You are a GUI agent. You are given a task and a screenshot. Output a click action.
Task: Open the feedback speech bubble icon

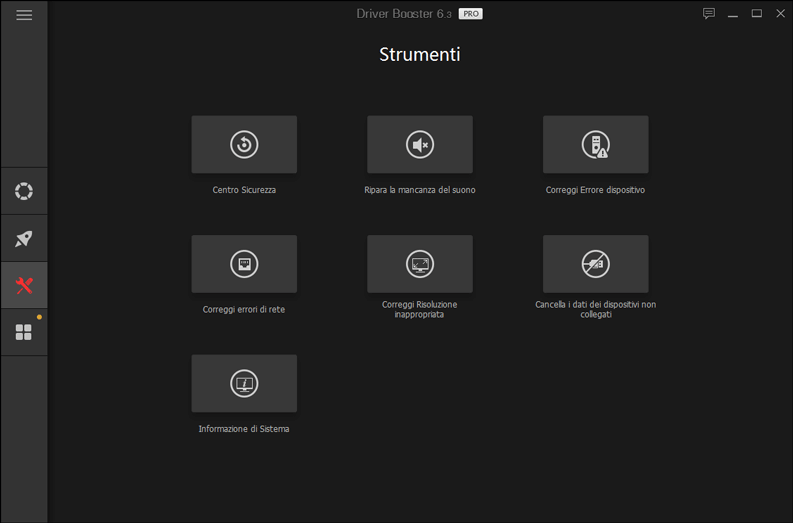pyautogui.click(x=709, y=14)
